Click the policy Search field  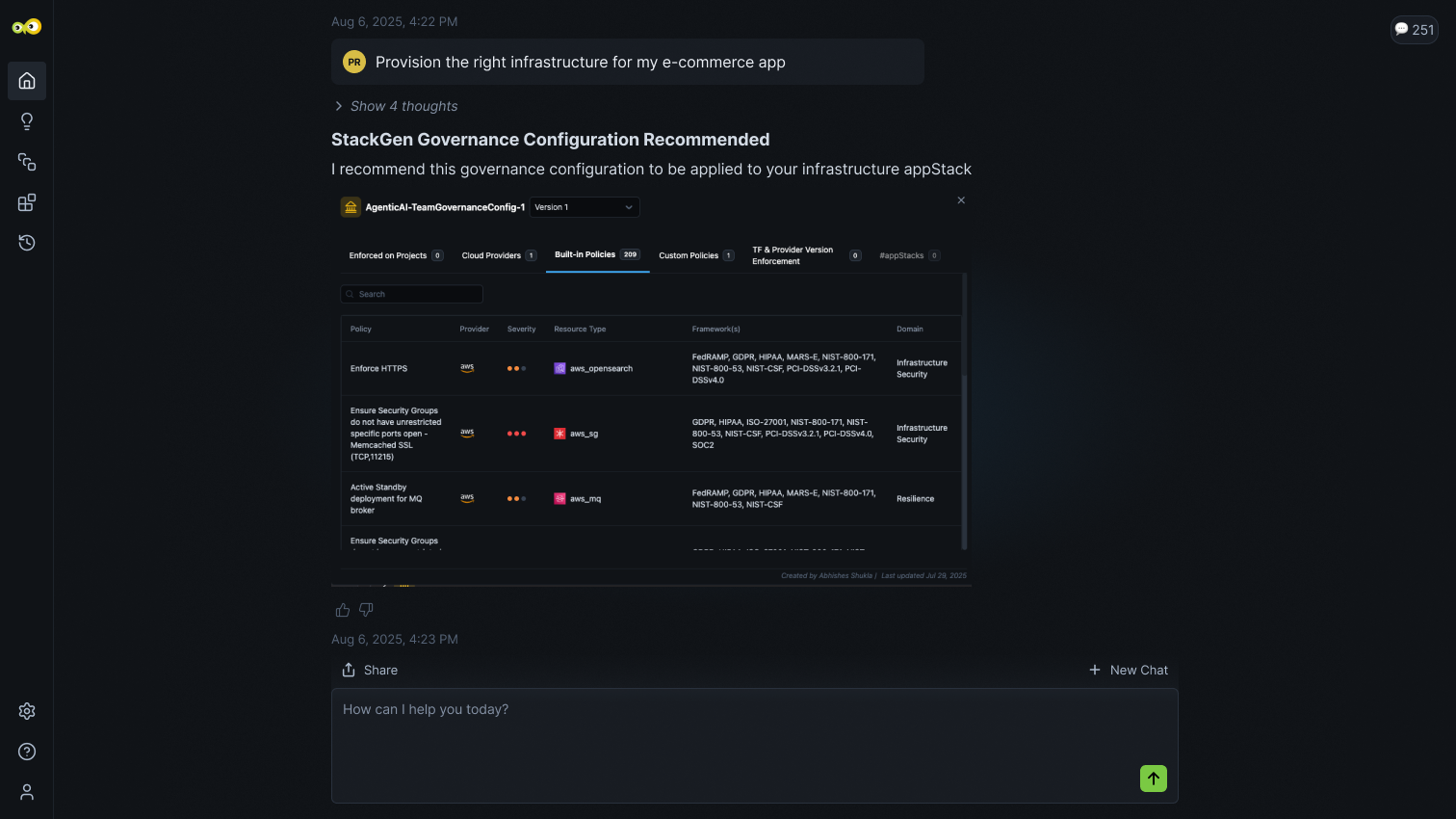[412, 294]
